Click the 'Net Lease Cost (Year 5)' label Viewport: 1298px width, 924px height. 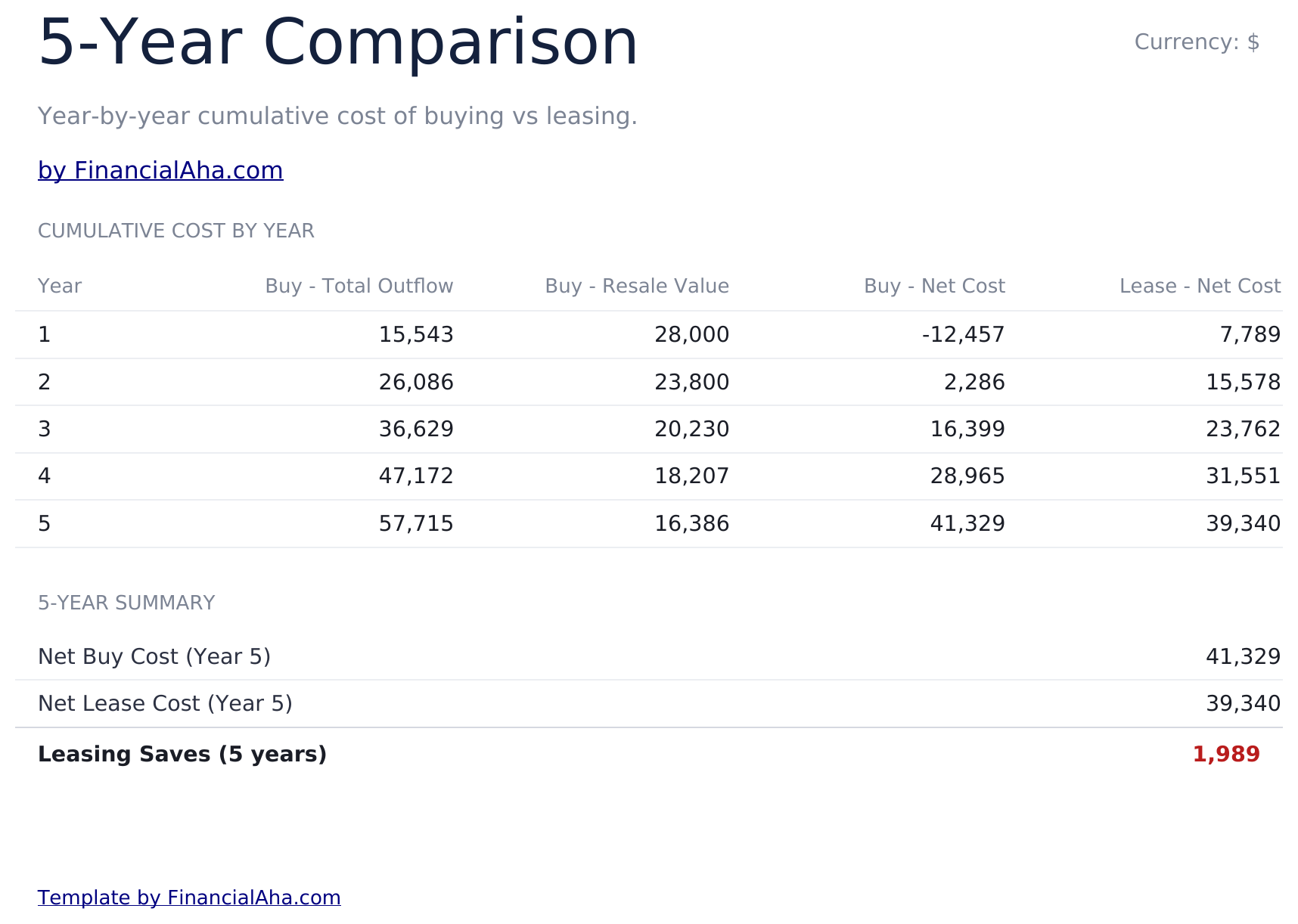click(165, 704)
